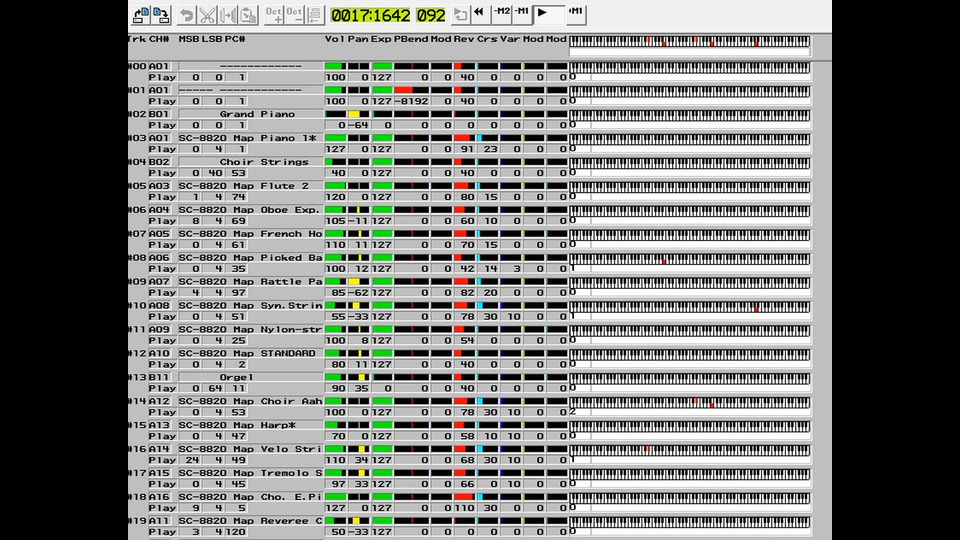The height and width of the screenshot is (540, 960).
Task: Select SC-8820 Map Choir Aah track name
Action: pos(251,401)
